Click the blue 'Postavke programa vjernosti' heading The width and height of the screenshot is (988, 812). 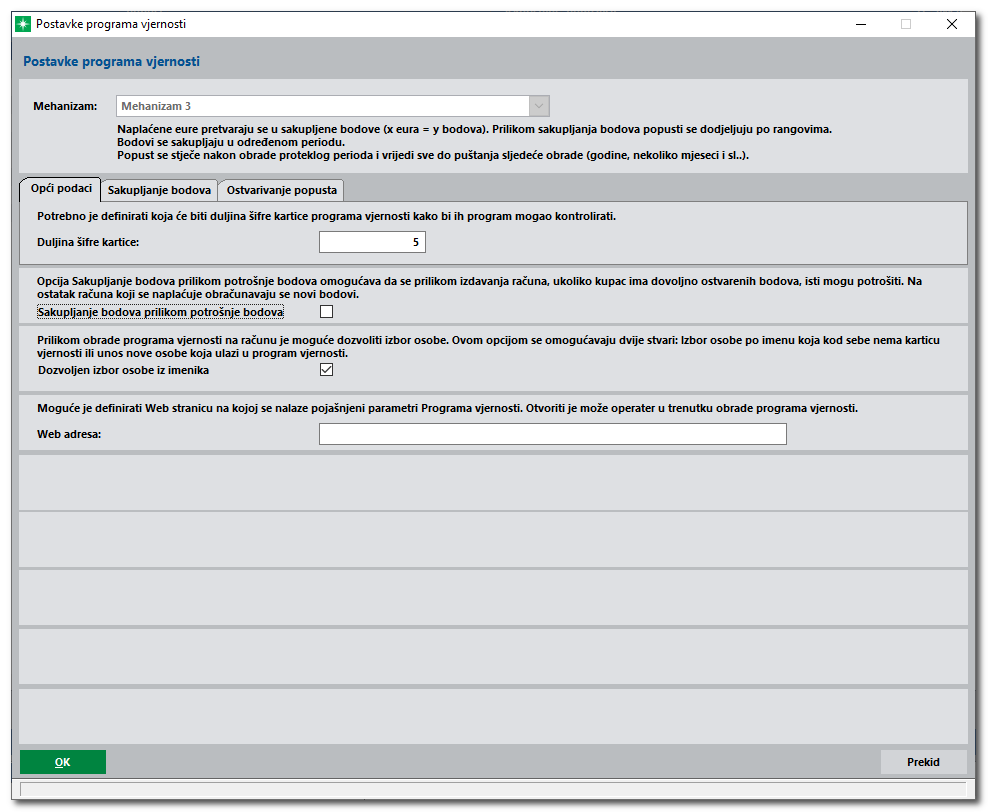[112, 62]
